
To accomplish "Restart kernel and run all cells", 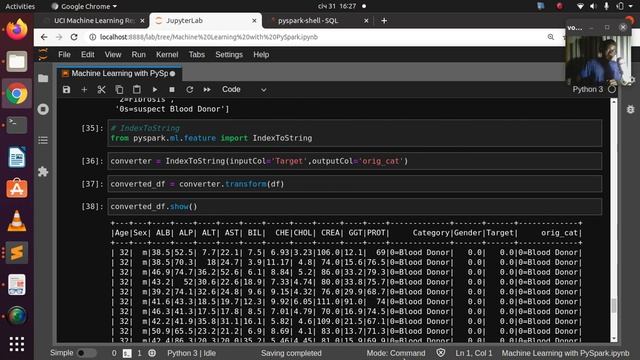I will [x=207, y=89].
